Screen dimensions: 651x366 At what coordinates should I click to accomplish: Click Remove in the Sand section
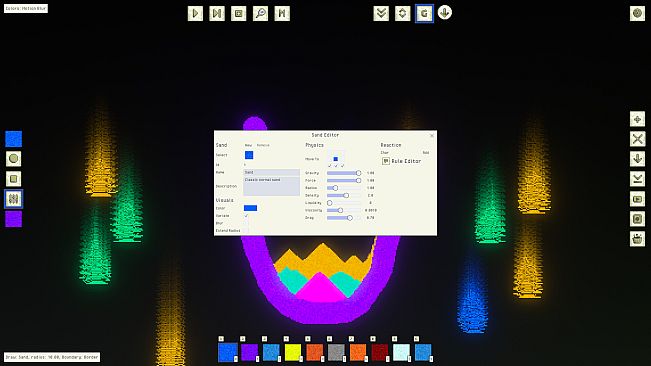tap(263, 145)
